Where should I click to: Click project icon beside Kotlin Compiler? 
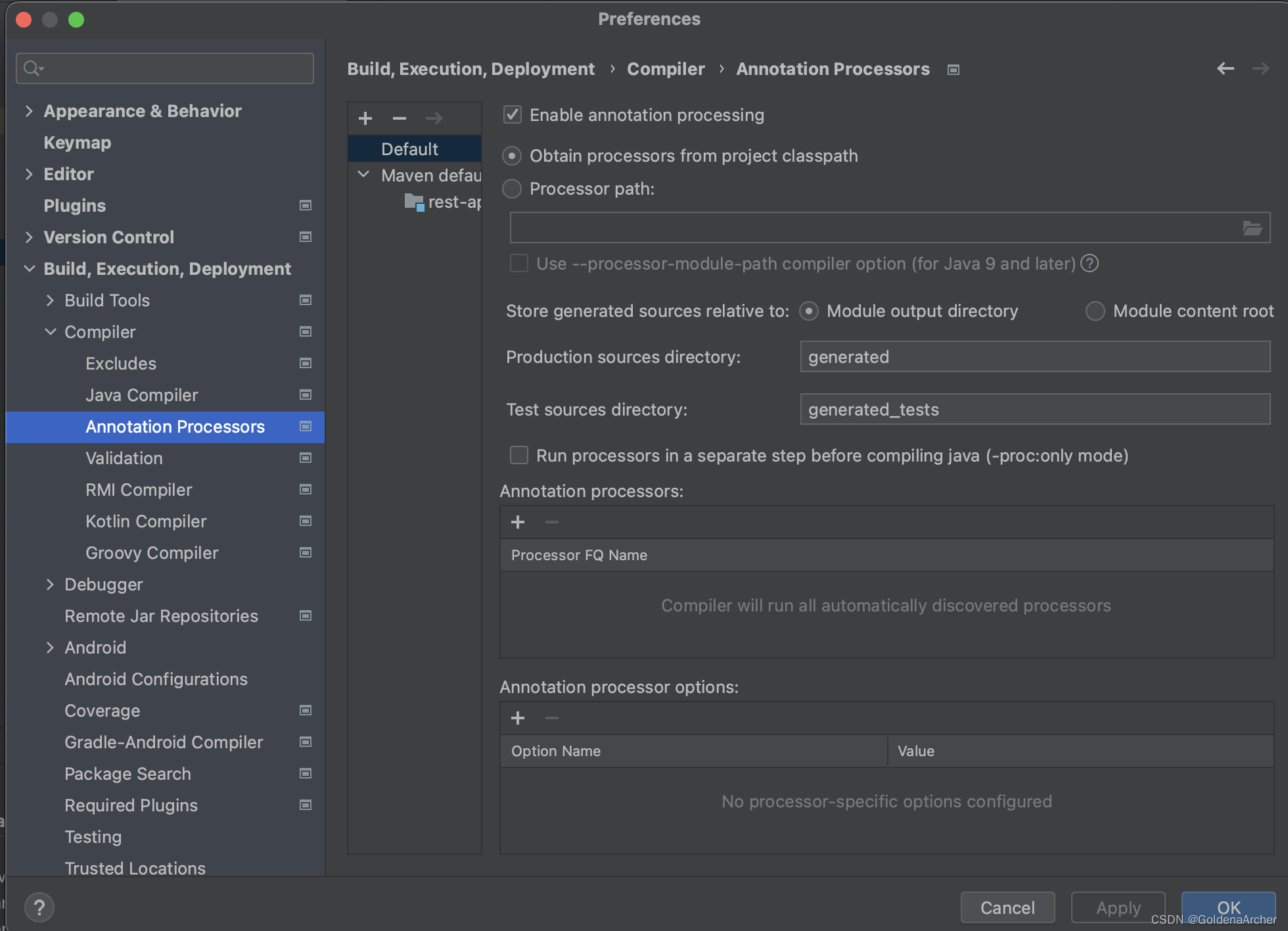coord(306,521)
